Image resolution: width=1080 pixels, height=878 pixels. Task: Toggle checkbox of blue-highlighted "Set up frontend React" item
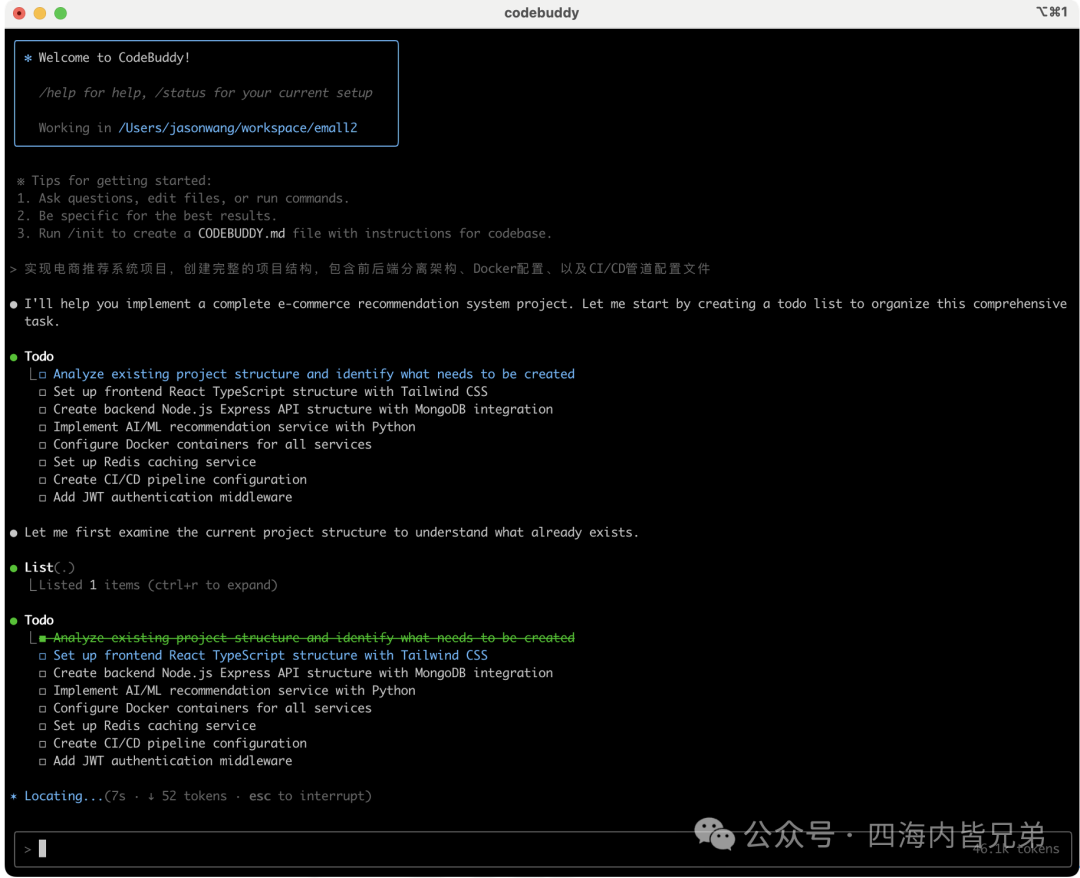point(43,656)
